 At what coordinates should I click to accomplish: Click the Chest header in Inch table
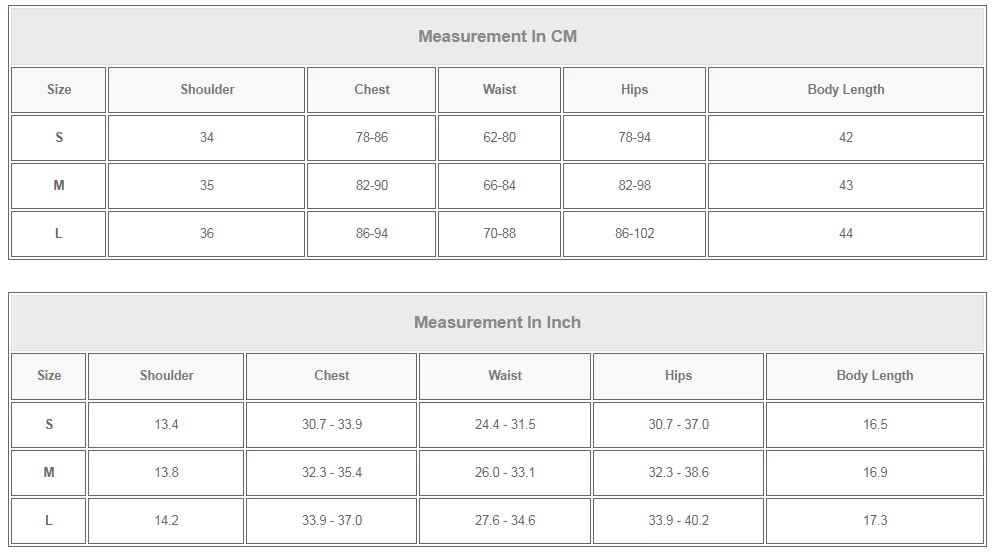[331, 376]
